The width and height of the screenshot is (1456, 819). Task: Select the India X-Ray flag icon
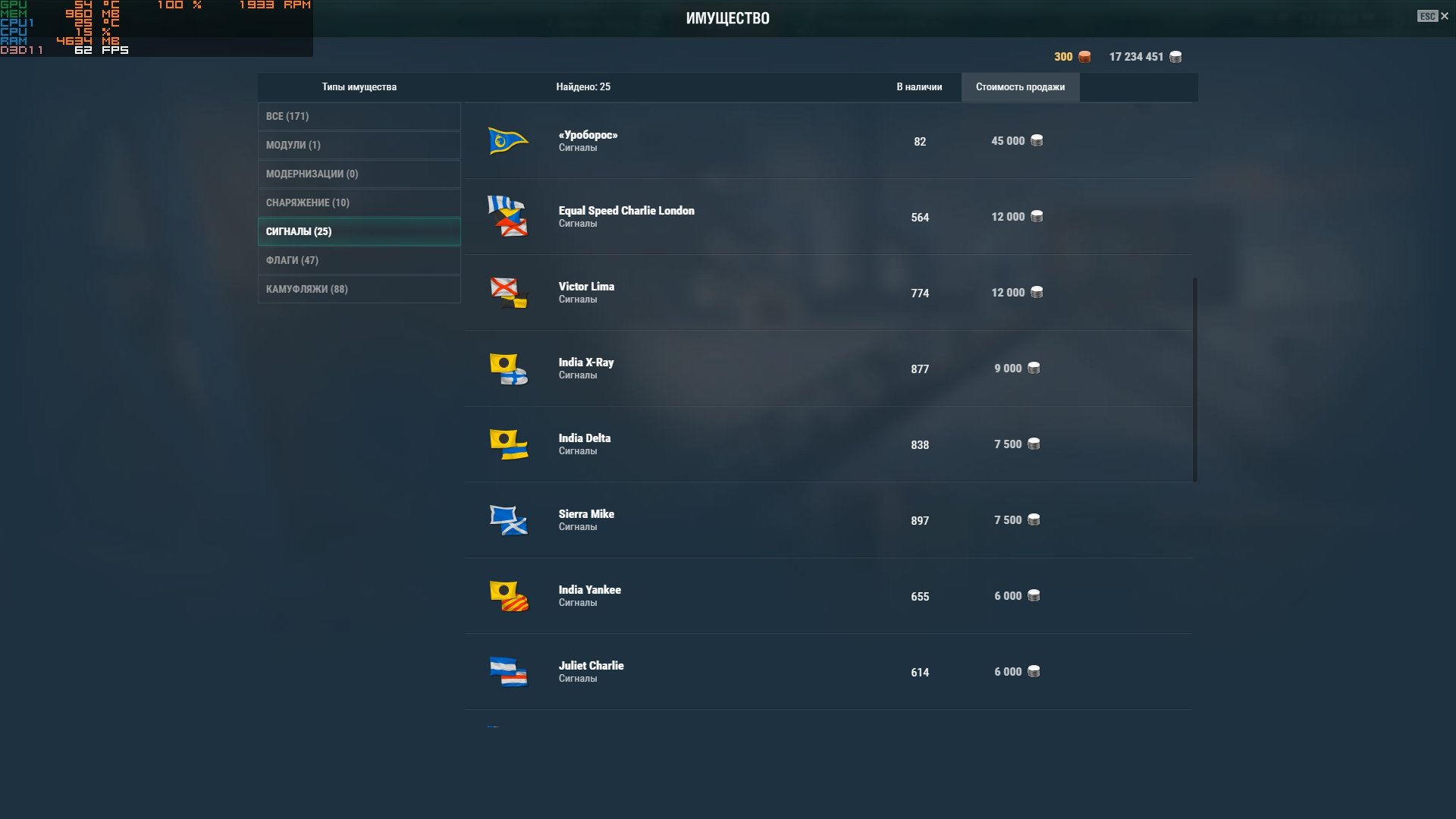pyautogui.click(x=508, y=369)
